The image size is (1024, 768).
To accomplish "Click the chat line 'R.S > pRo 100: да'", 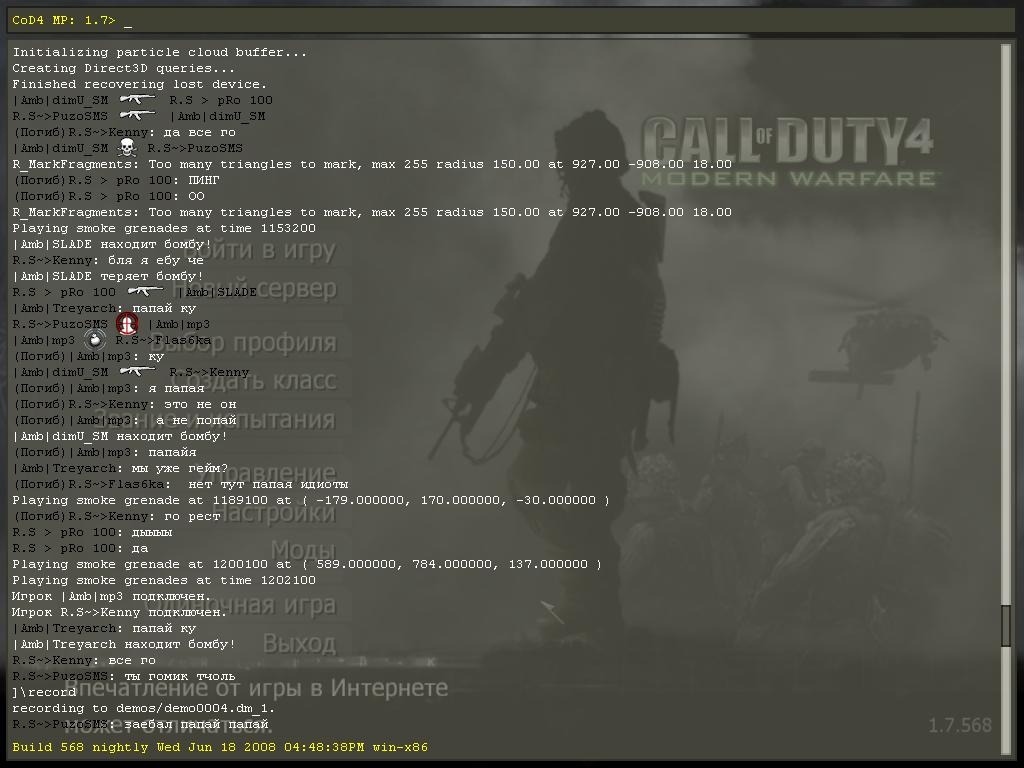I will pyautogui.click(x=80, y=548).
